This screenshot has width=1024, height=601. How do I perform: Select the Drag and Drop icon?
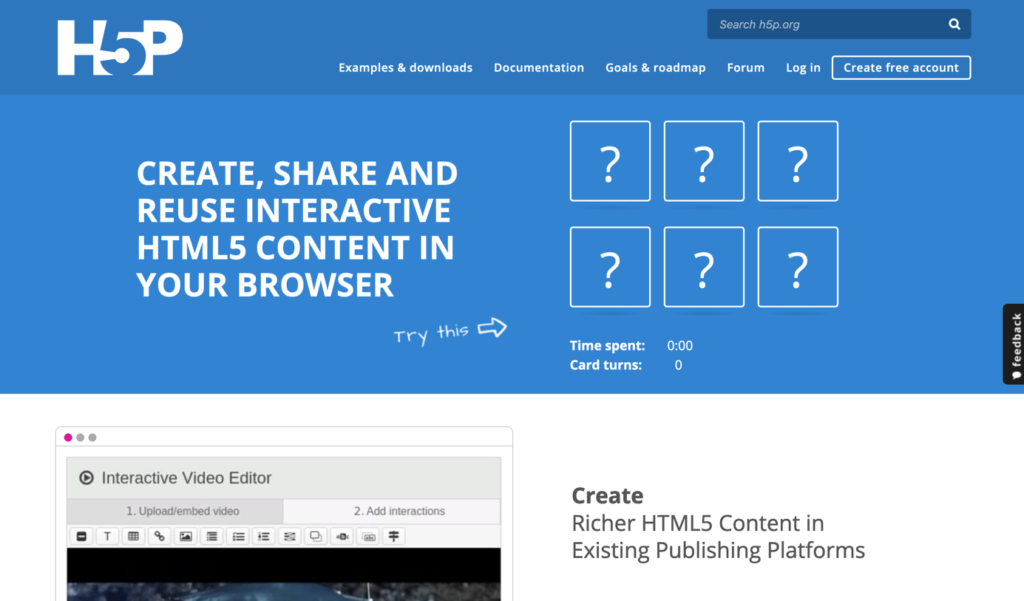(315, 536)
